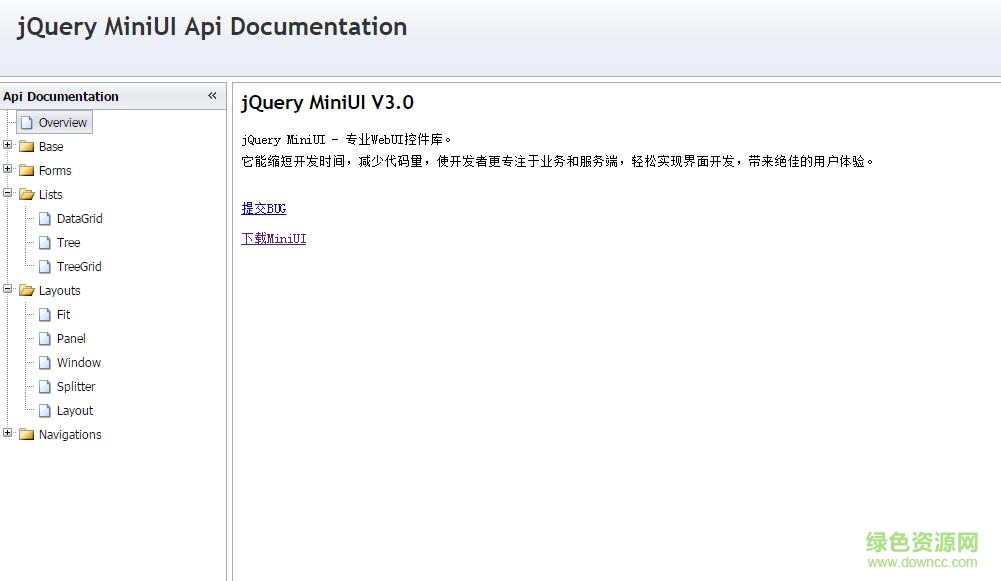
Task: Click the Tree page icon under Lists
Action: 45,242
